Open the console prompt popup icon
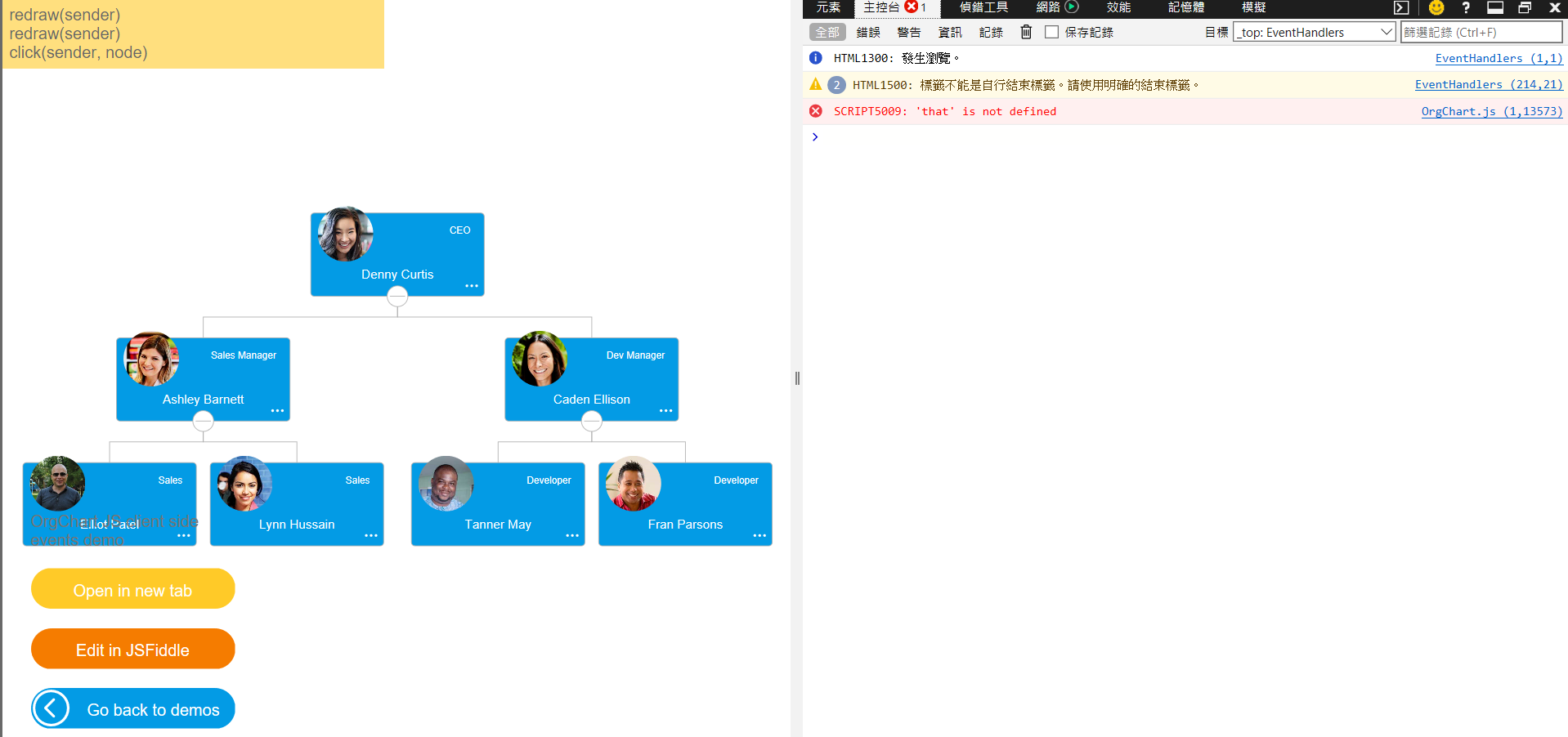Viewport: 1568px width, 737px height. coord(1400,8)
